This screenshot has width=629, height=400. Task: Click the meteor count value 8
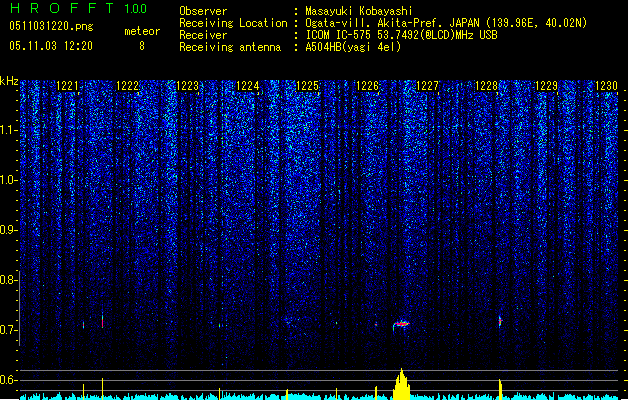pos(142,46)
